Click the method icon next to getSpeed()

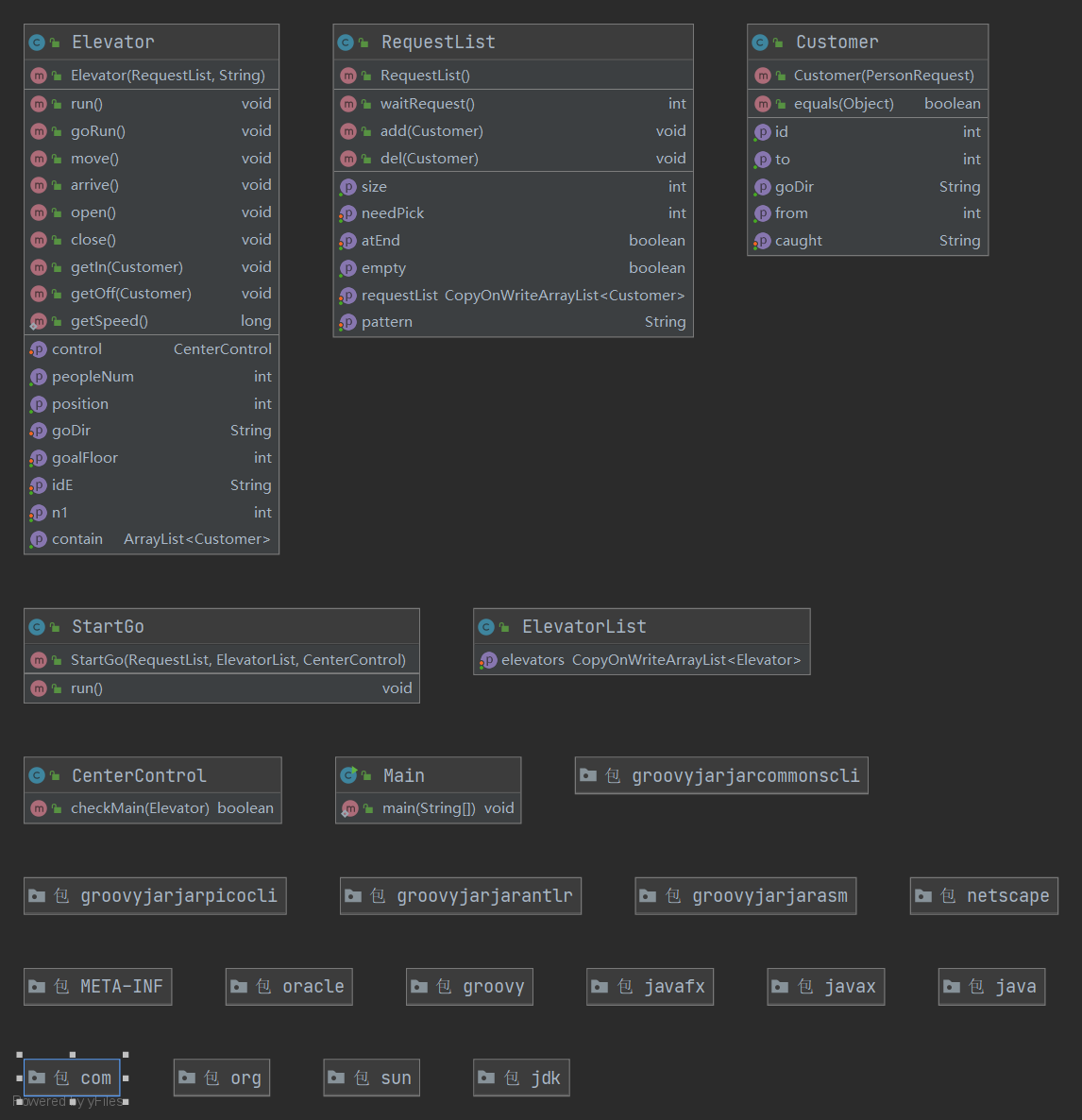coord(39,321)
